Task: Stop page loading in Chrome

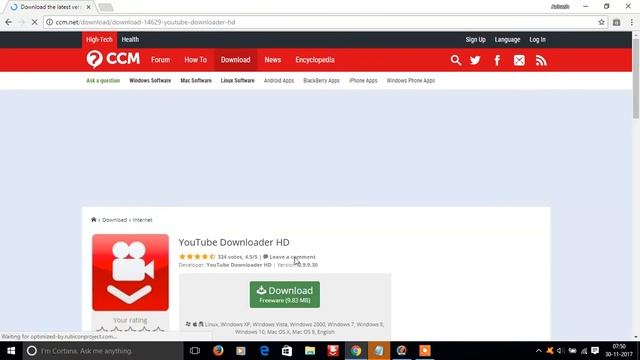Action: pos(35,22)
